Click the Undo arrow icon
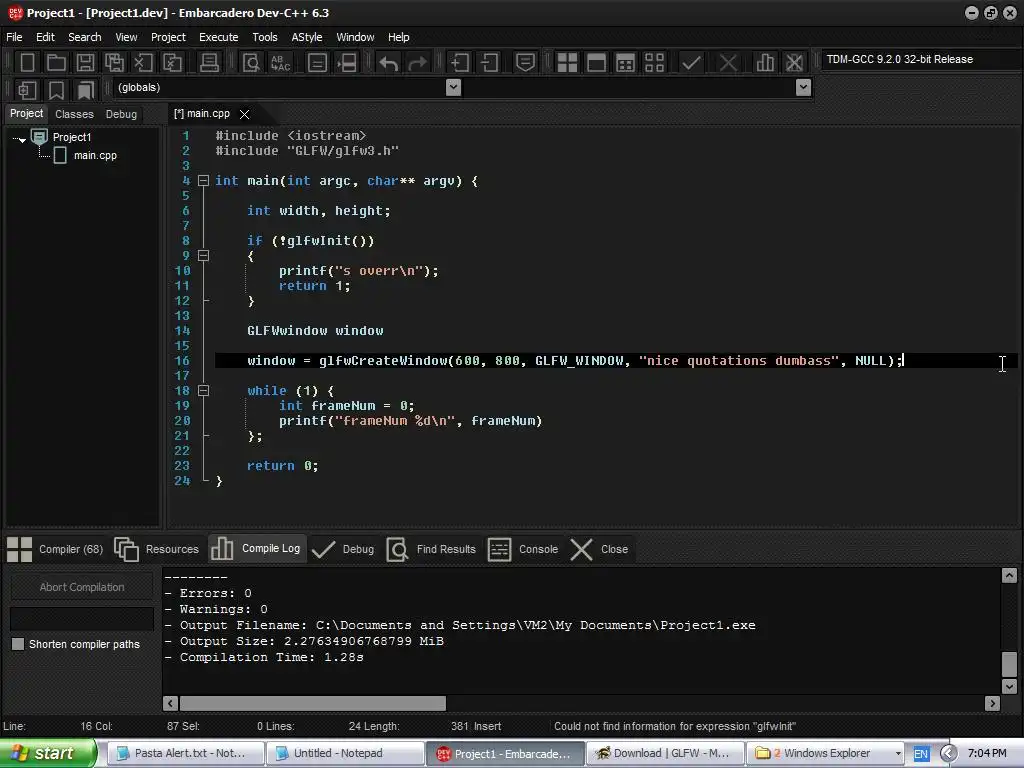 pyautogui.click(x=388, y=63)
